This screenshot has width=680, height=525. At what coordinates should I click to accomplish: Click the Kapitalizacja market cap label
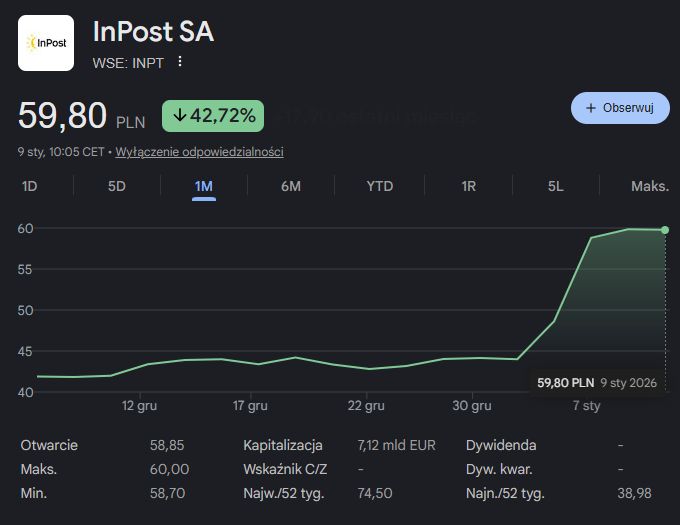click(x=283, y=445)
